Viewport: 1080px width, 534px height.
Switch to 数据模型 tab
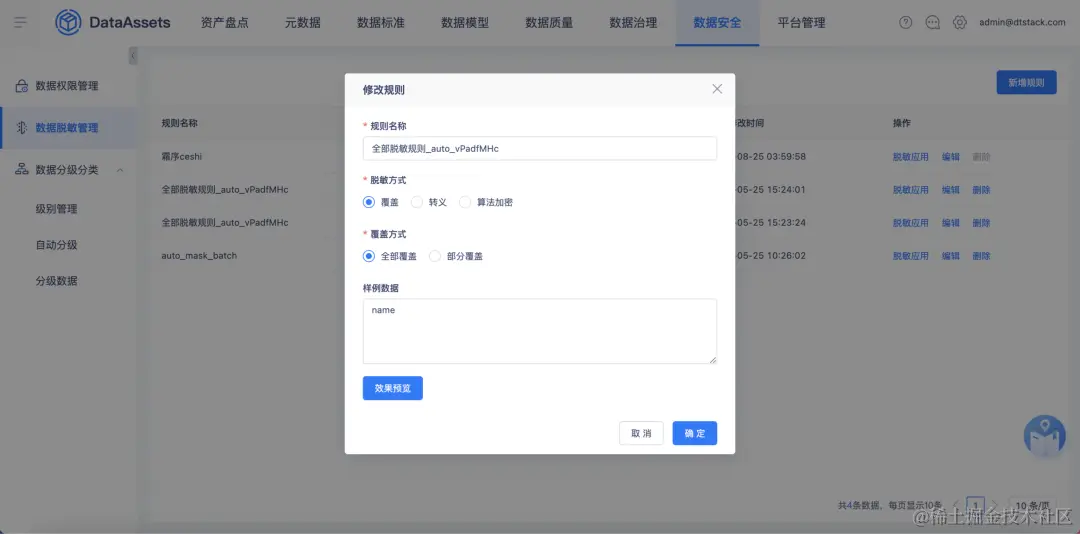click(x=465, y=23)
